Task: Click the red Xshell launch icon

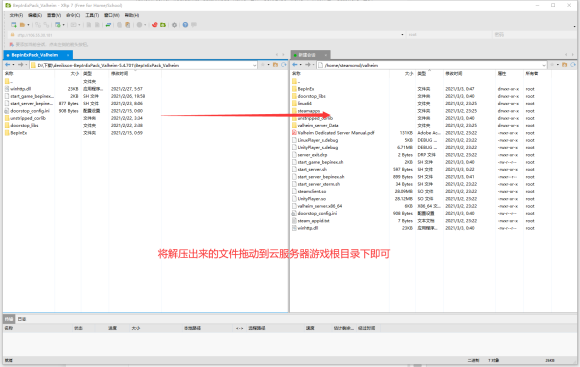Action: [154, 25]
